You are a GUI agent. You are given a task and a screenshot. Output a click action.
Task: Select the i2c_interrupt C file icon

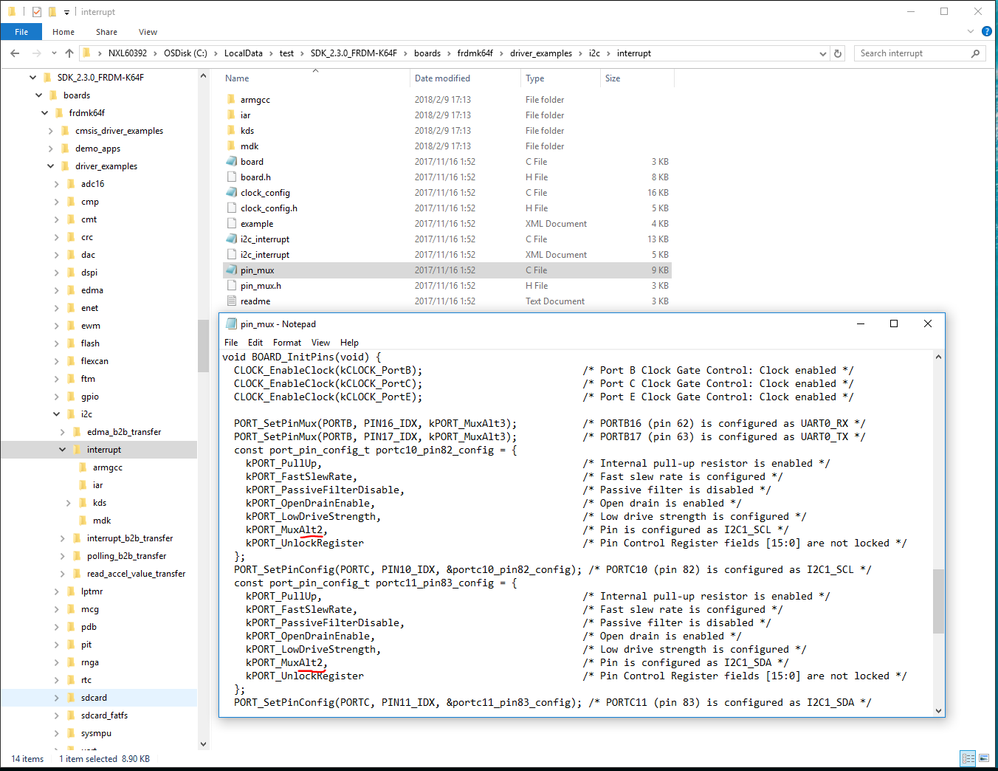coord(232,239)
